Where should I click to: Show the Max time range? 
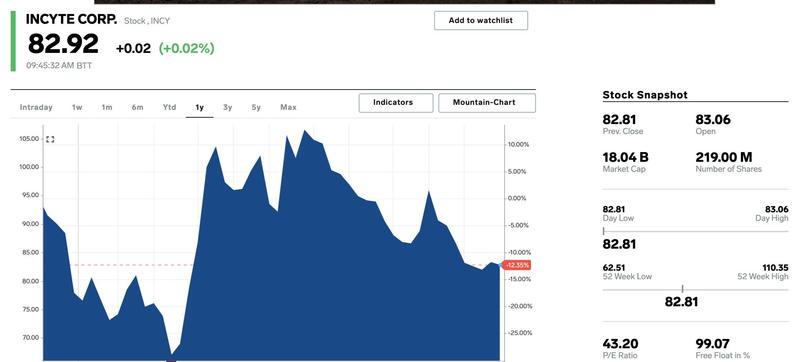pyautogui.click(x=288, y=107)
